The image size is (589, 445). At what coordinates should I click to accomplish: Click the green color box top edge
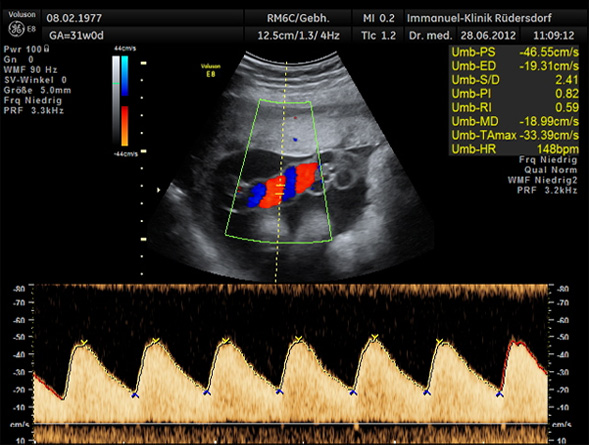click(285, 101)
